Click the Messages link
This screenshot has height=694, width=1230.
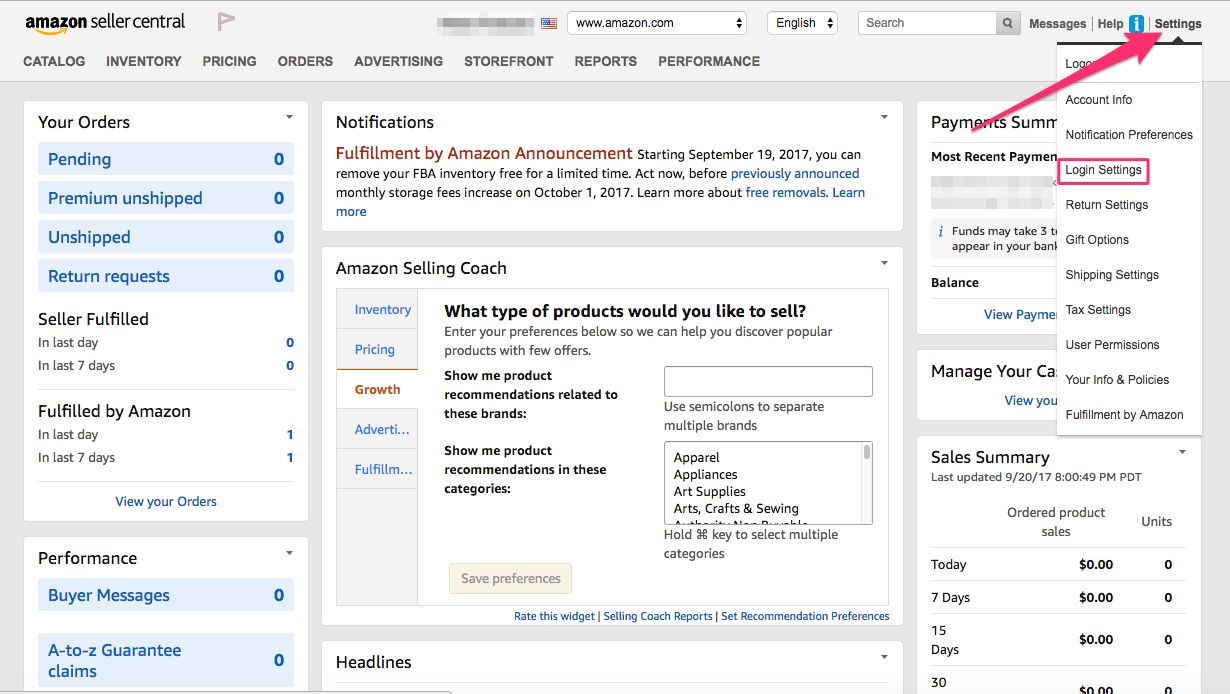[x=1057, y=24]
